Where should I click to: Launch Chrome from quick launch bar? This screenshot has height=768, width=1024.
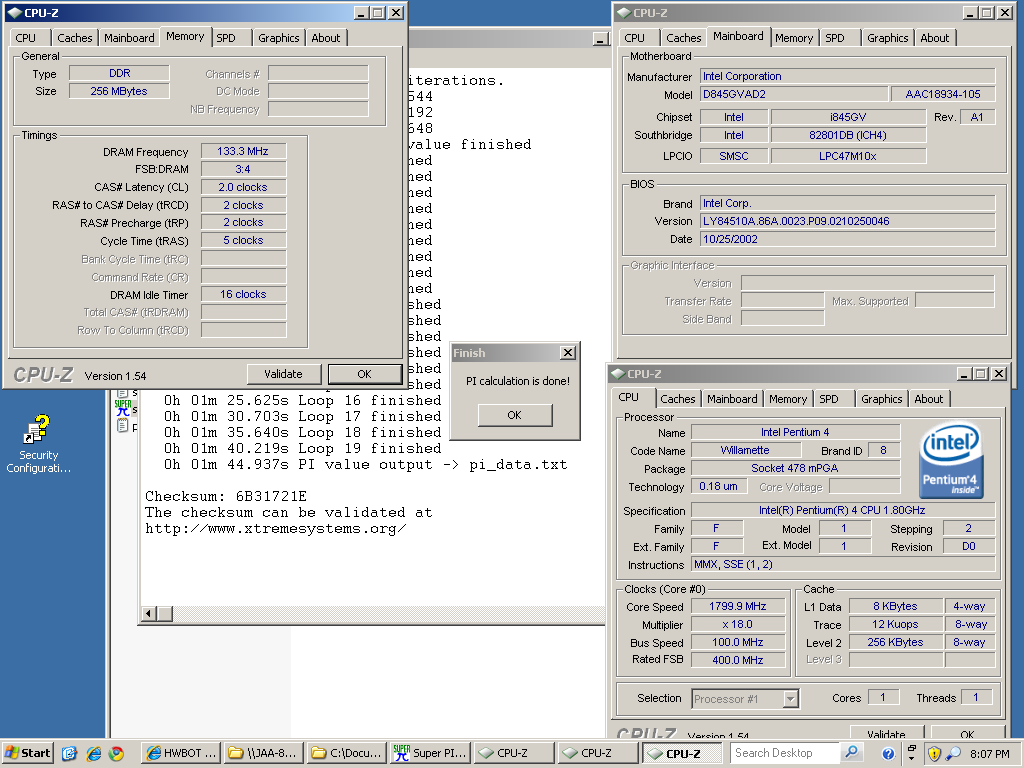116,754
